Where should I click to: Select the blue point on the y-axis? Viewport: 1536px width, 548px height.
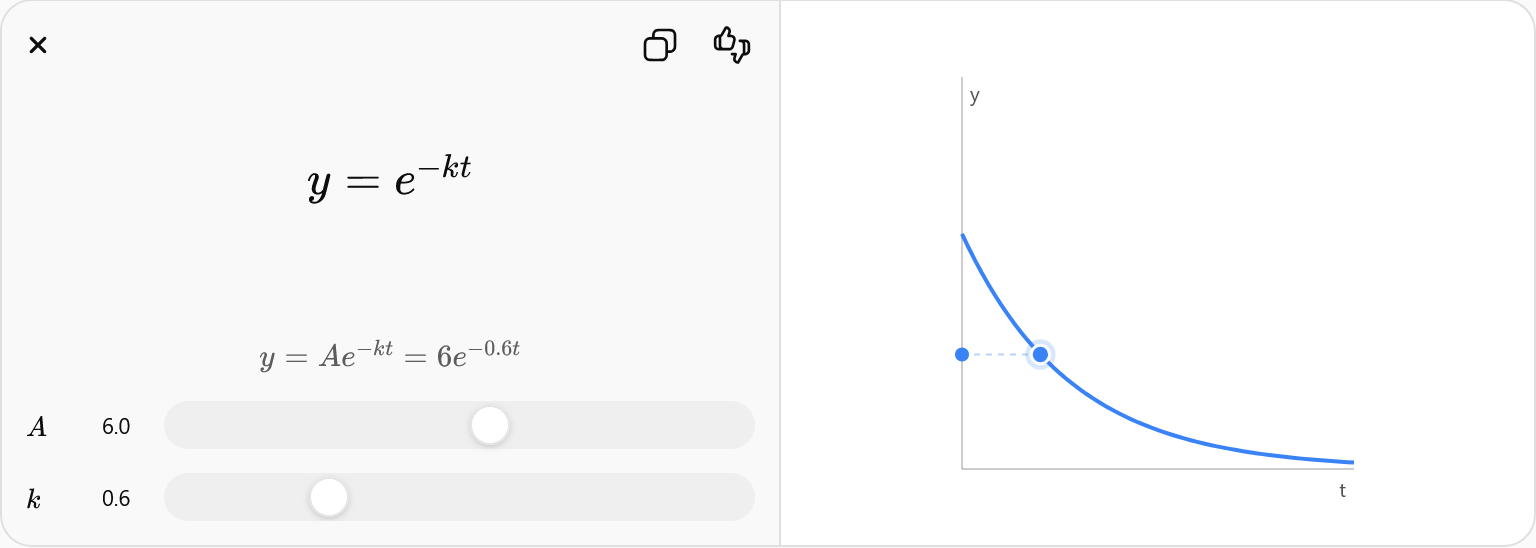point(962,354)
